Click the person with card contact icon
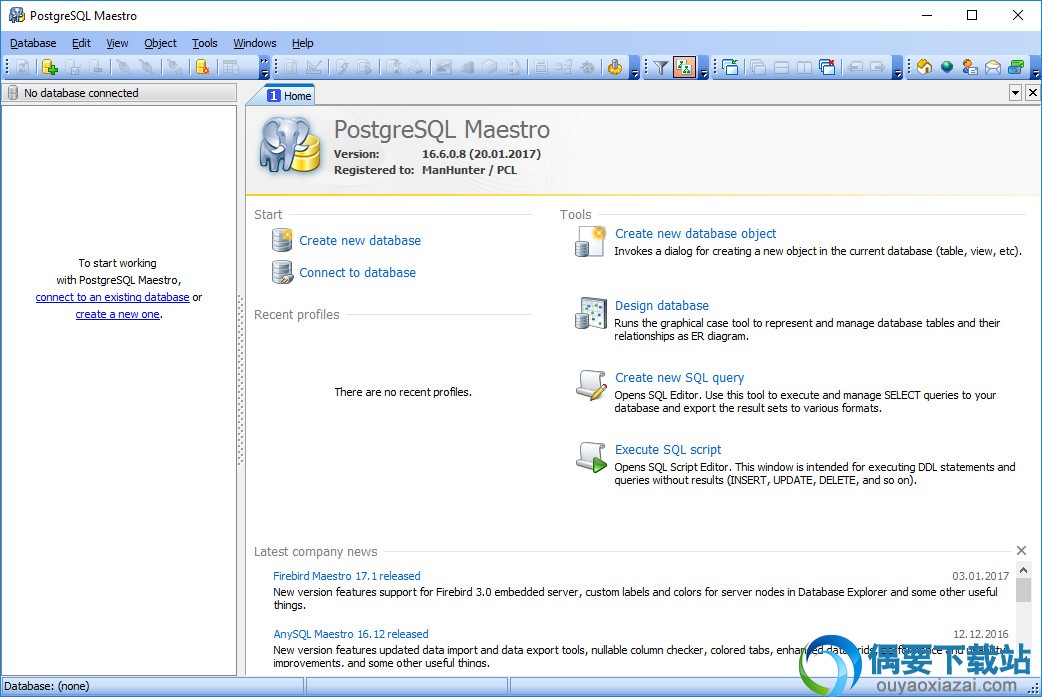The width and height of the screenshot is (1042, 697). 970,67
